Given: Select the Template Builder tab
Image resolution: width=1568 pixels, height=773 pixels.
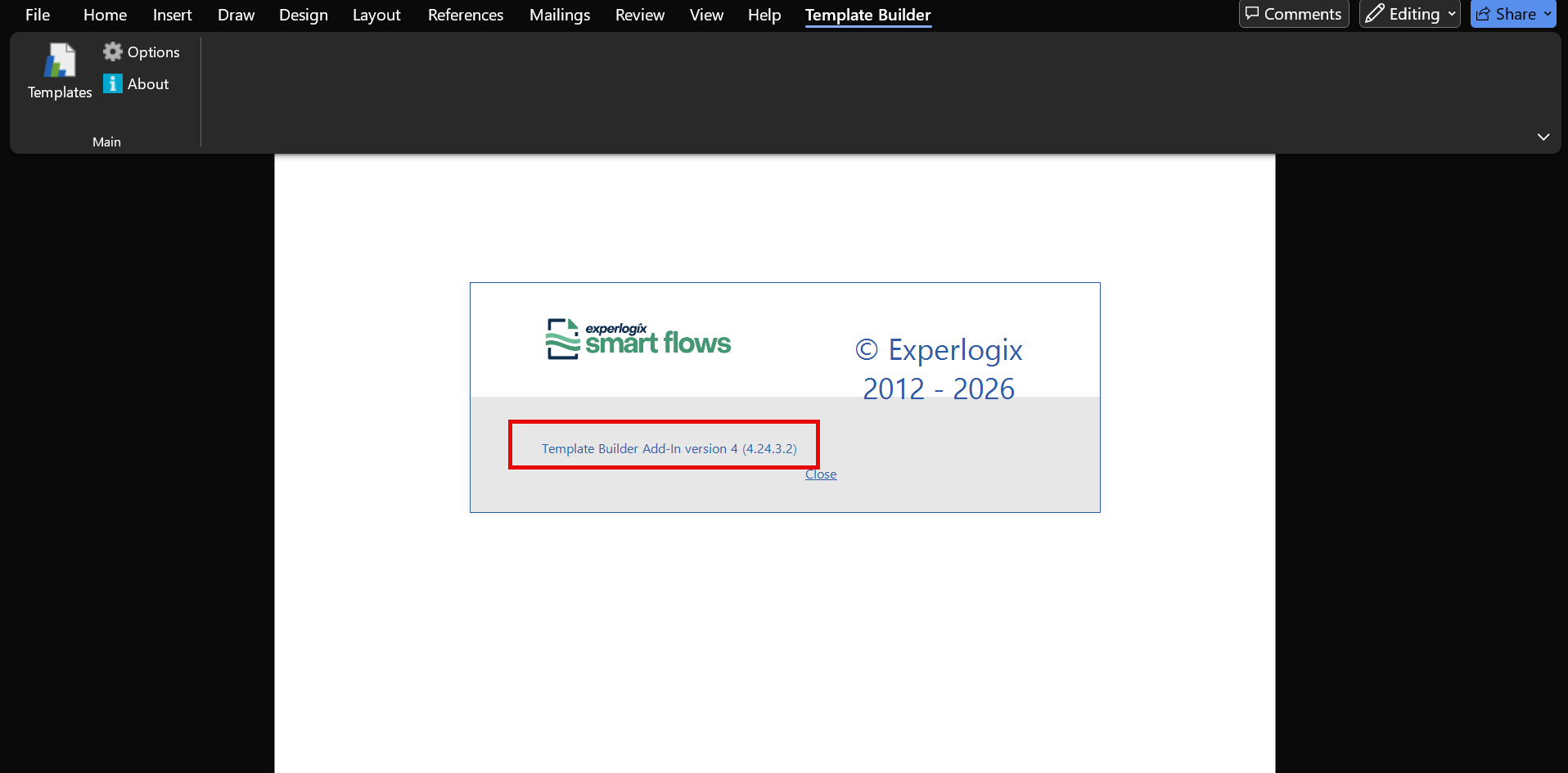Looking at the screenshot, I should pos(867,15).
